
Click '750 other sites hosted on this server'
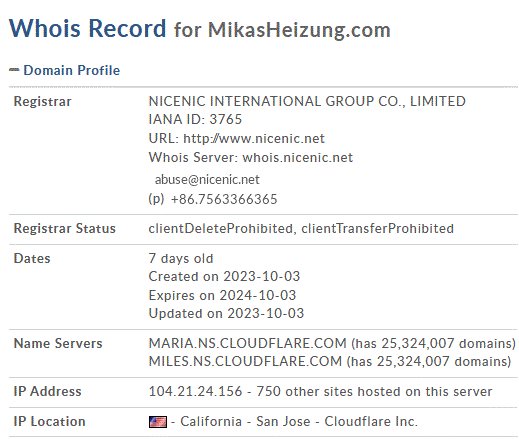374,391
